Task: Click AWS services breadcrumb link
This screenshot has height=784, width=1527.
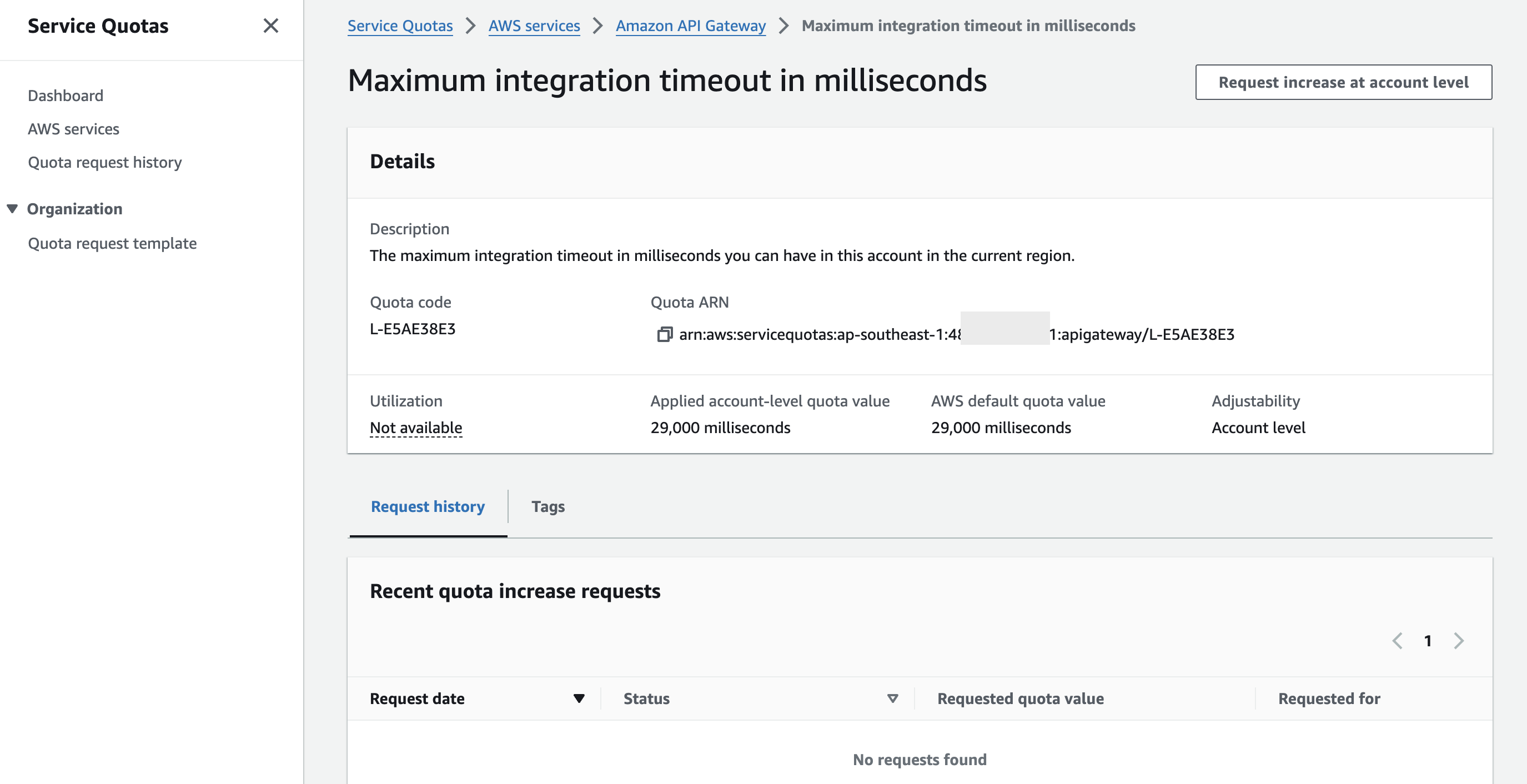Action: 534,26
